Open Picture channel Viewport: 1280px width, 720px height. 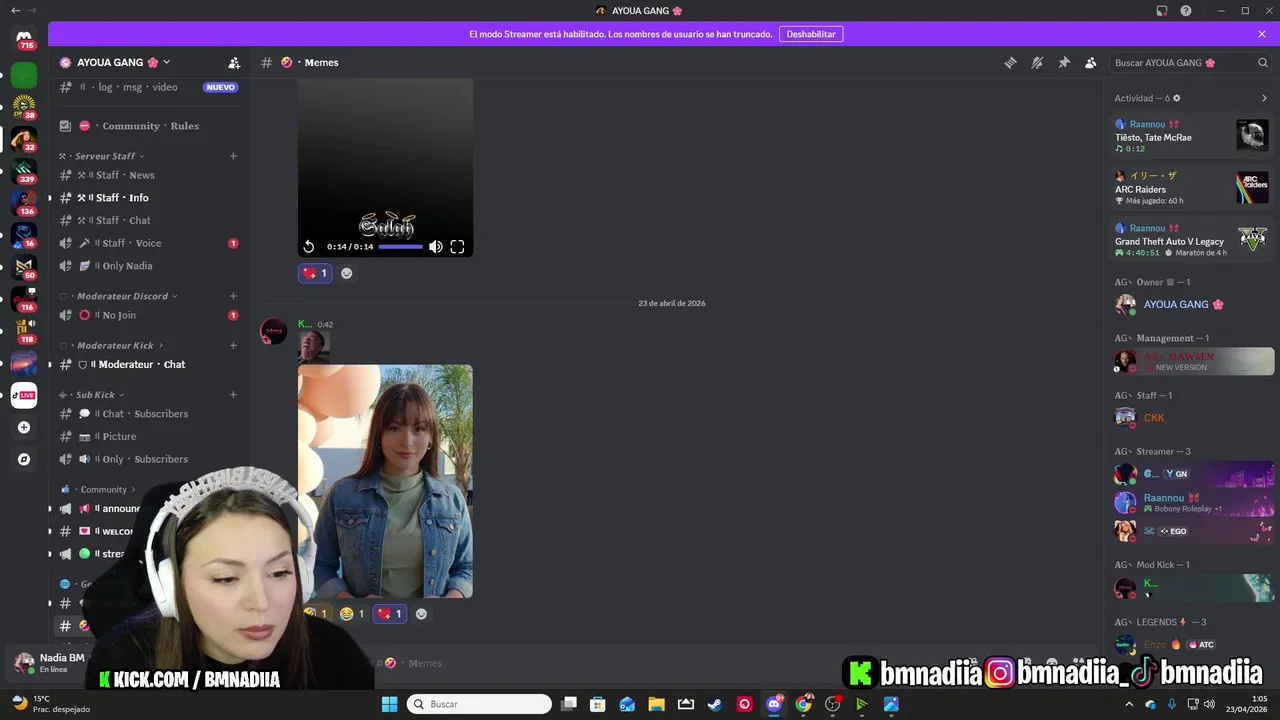148,436
